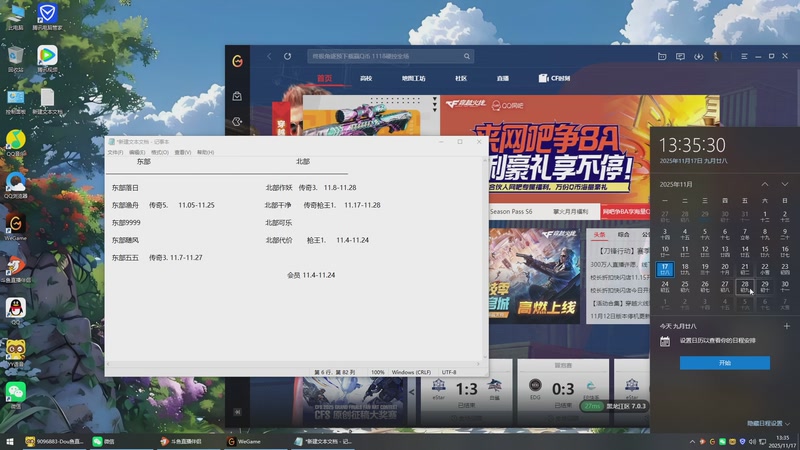
Task: Click the 高燃上线 game thumbnail in WeGame
Action: [x=534, y=276]
